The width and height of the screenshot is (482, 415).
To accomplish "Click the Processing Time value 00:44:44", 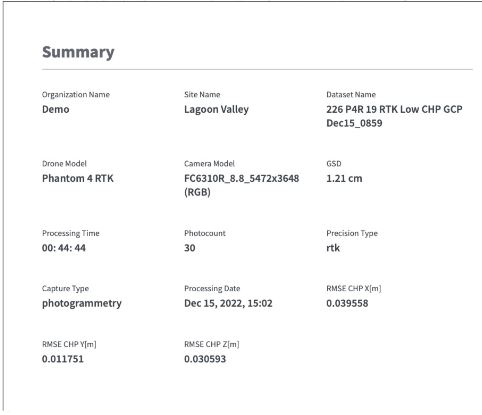I will point(64,248).
